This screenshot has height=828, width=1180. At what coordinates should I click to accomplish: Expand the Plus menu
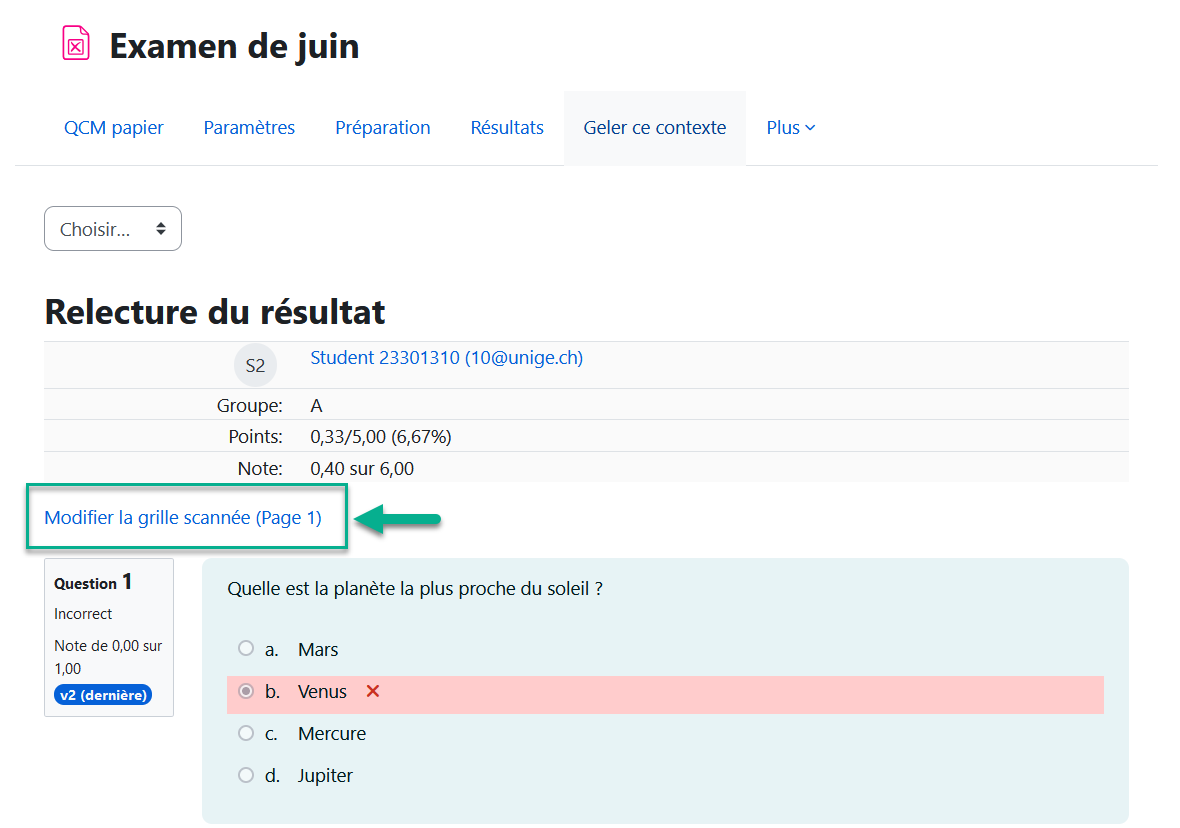tap(790, 128)
